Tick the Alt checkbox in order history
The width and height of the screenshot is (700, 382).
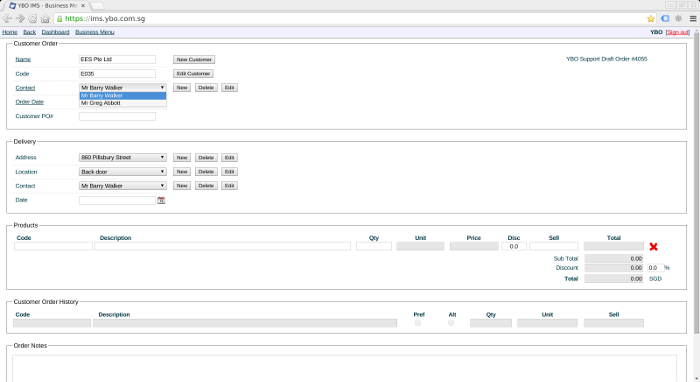click(x=451, y=323)
